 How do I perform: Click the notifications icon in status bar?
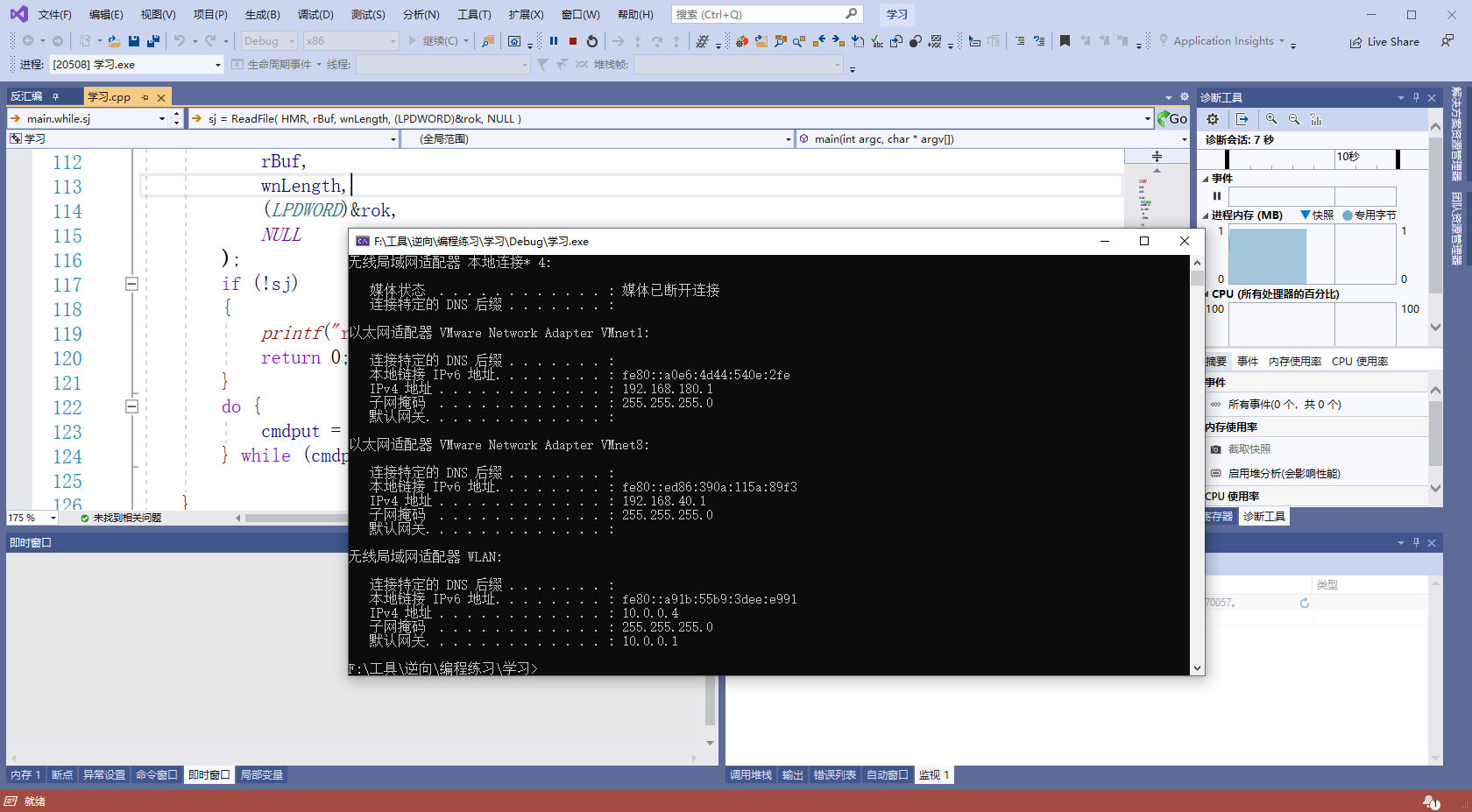point(1431,801)
